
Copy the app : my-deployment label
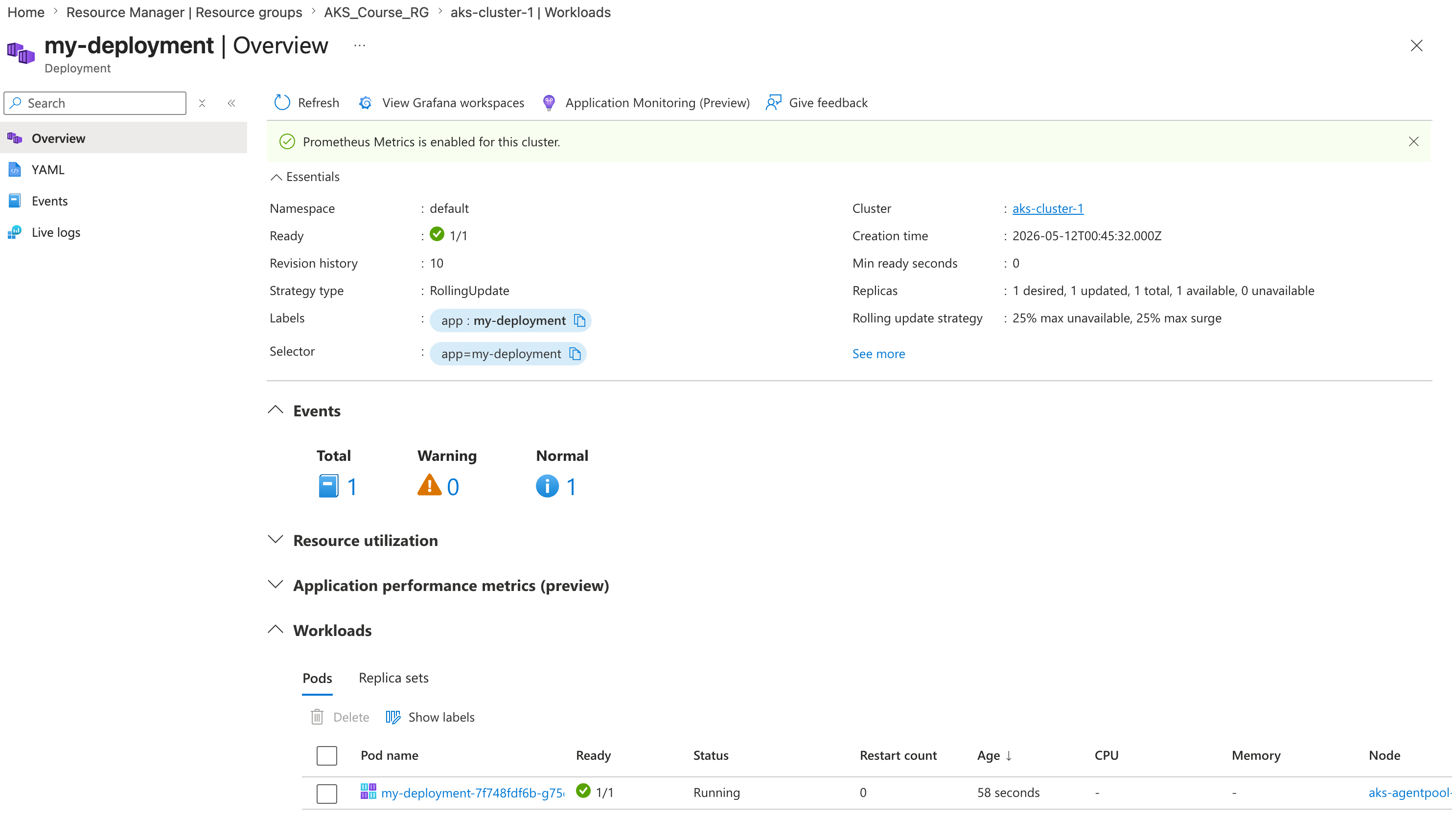coord(579,320)
